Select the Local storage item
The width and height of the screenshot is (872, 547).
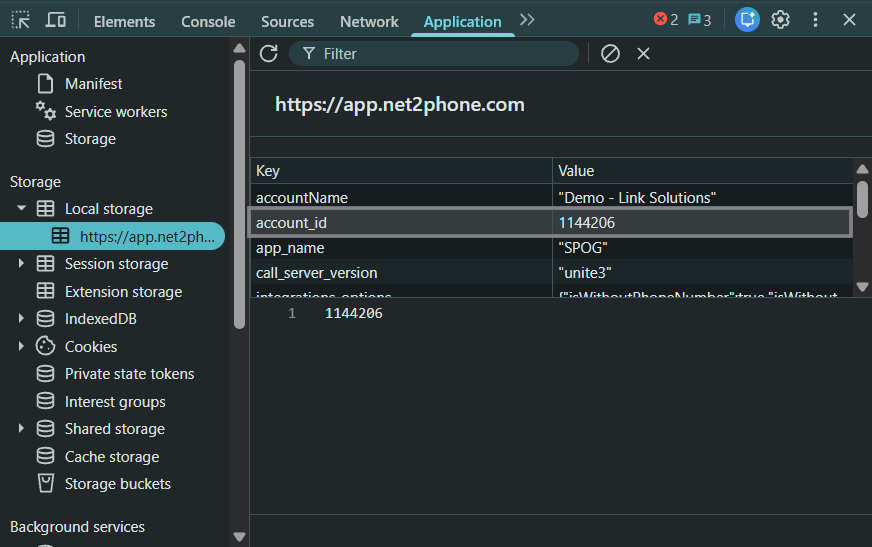[109, 208]
